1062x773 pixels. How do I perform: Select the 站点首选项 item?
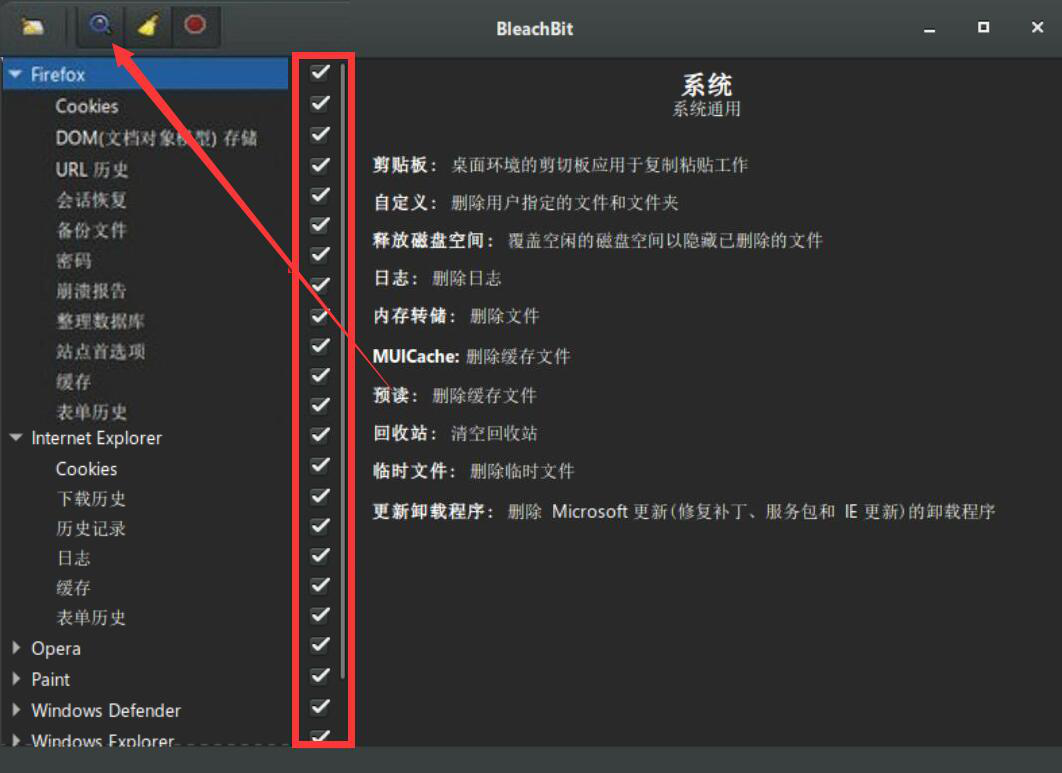point(100,351)
